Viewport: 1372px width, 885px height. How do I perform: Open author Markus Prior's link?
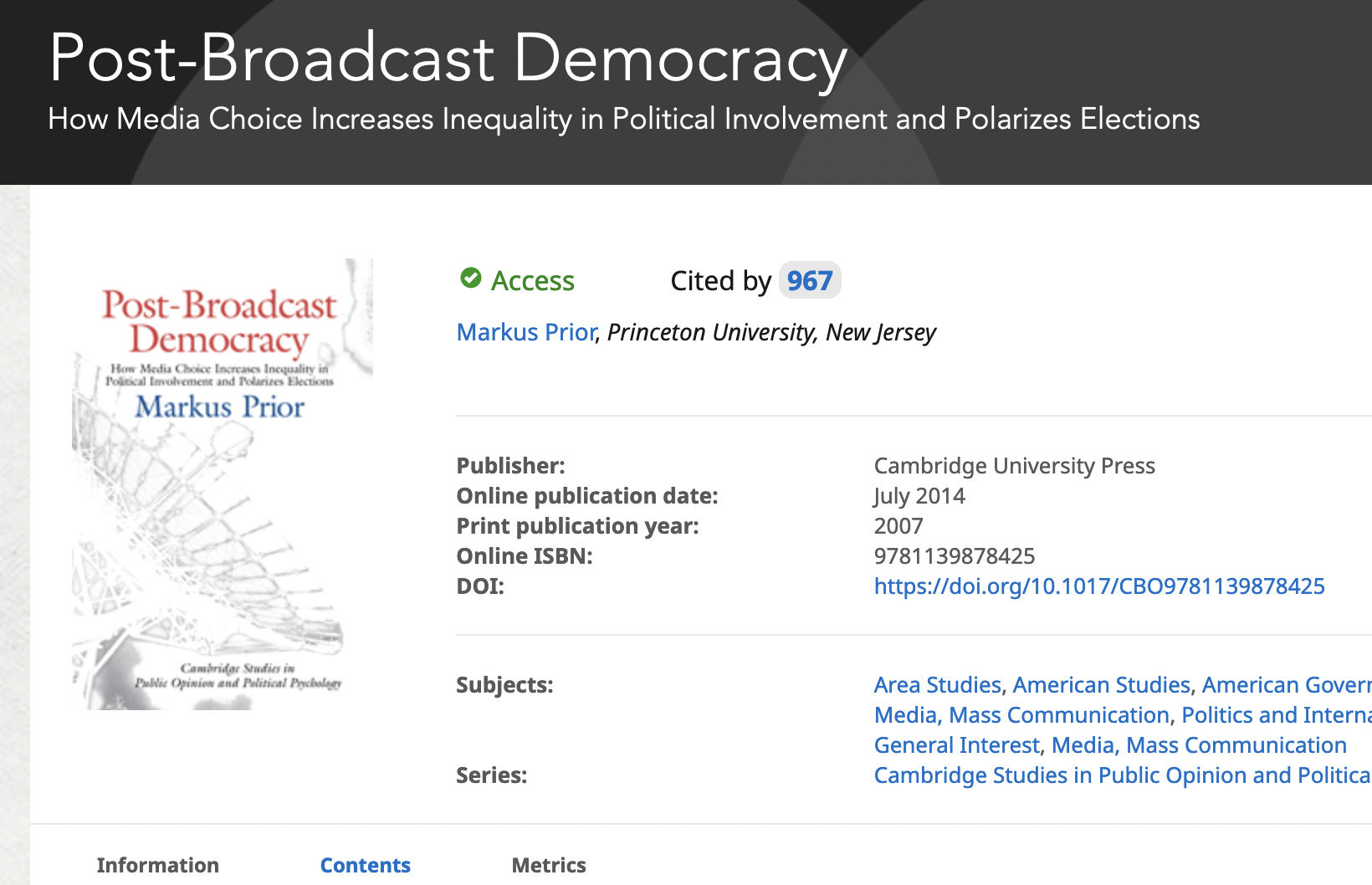point(526,333)
